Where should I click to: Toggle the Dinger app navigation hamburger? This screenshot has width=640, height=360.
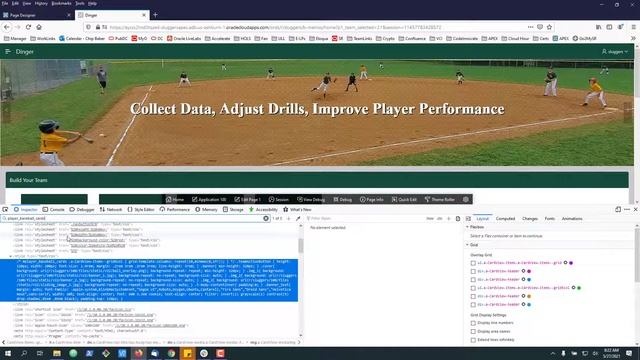[x=8, y=52]
